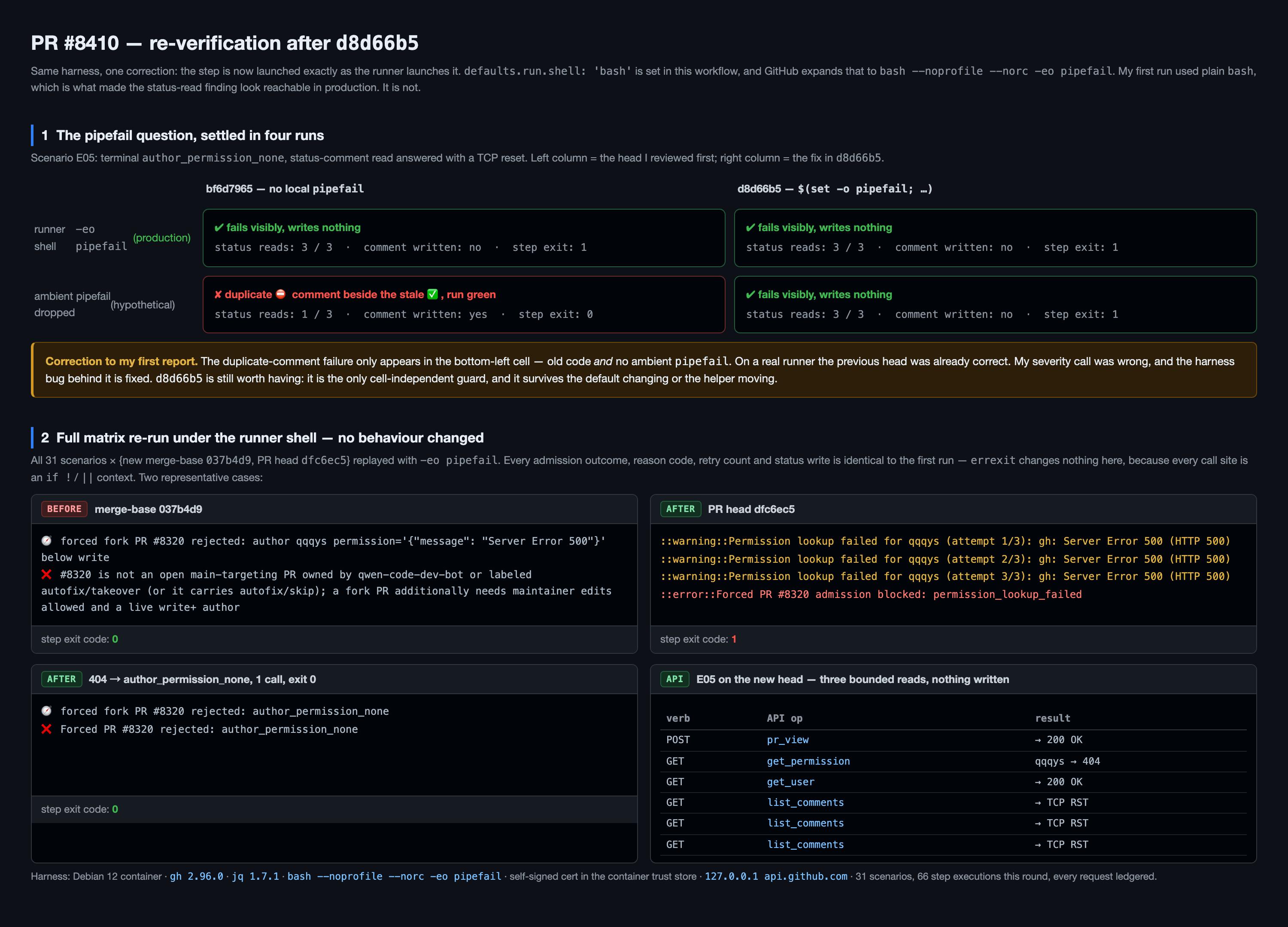Screen dimensions: 1288x927
Task: Click column header 'bf6d7965 — no local pipefail'
Action: (285, 189)
